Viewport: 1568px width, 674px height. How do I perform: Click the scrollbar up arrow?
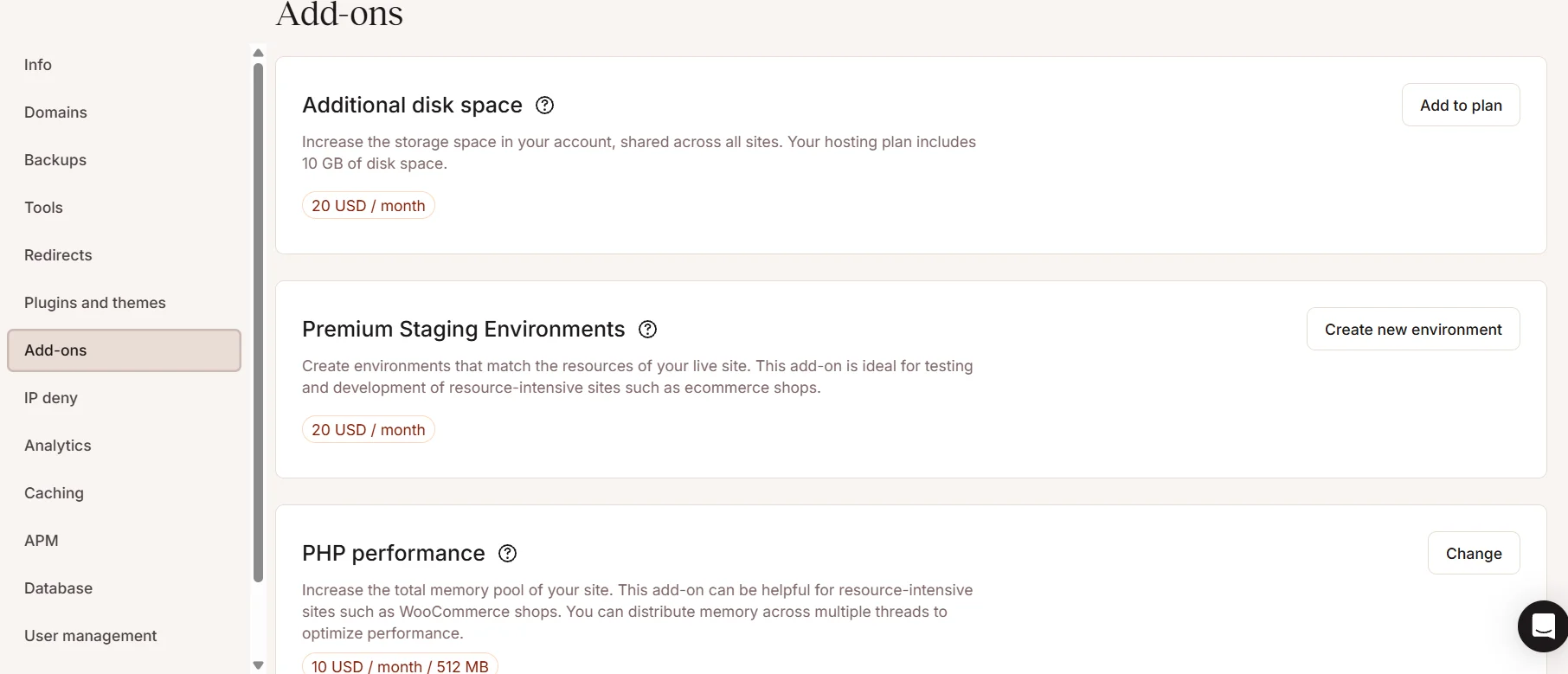pos(258,53)
